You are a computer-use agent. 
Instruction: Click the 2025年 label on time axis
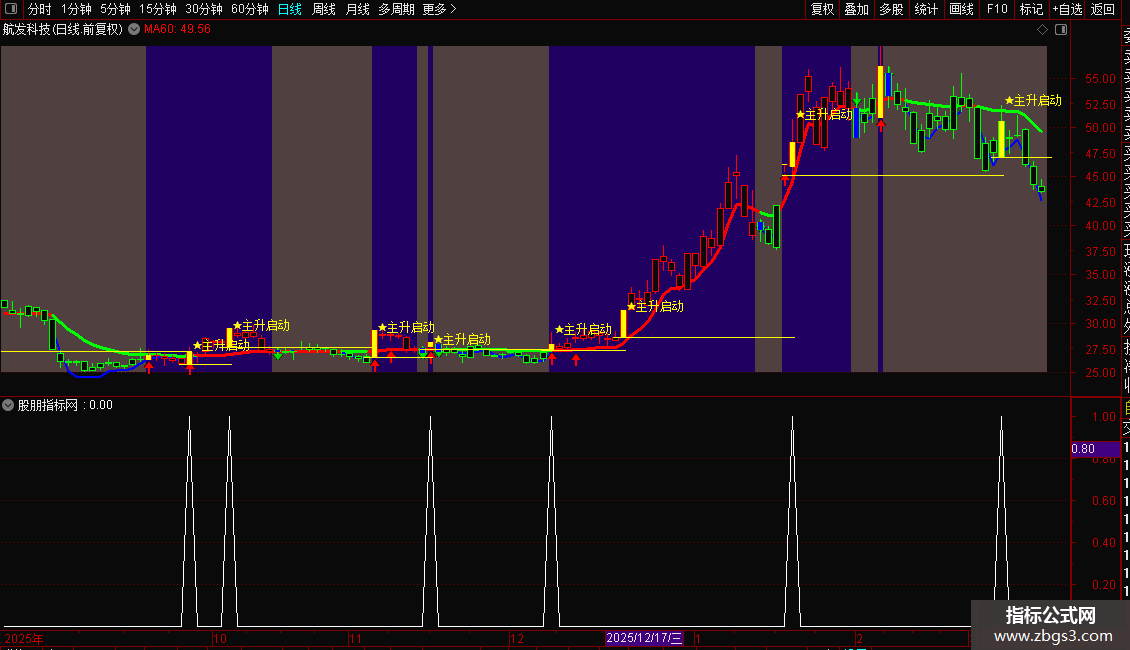(x=24, y=638)
